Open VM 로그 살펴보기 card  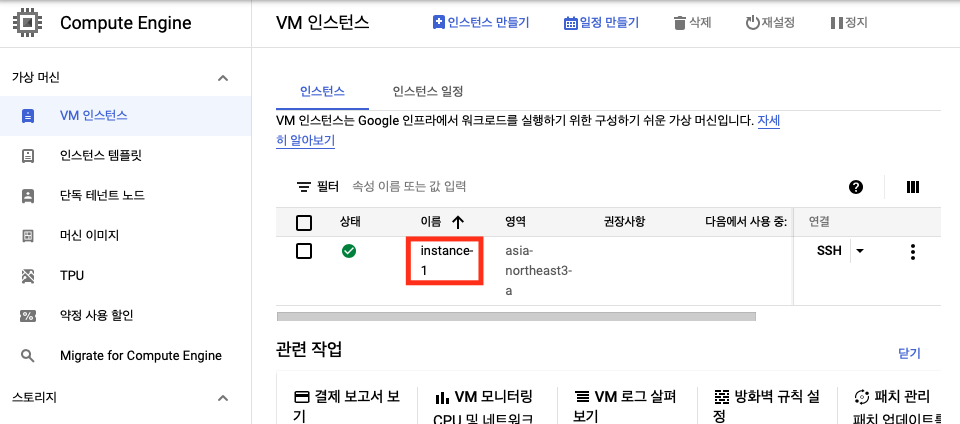point(627,405)
